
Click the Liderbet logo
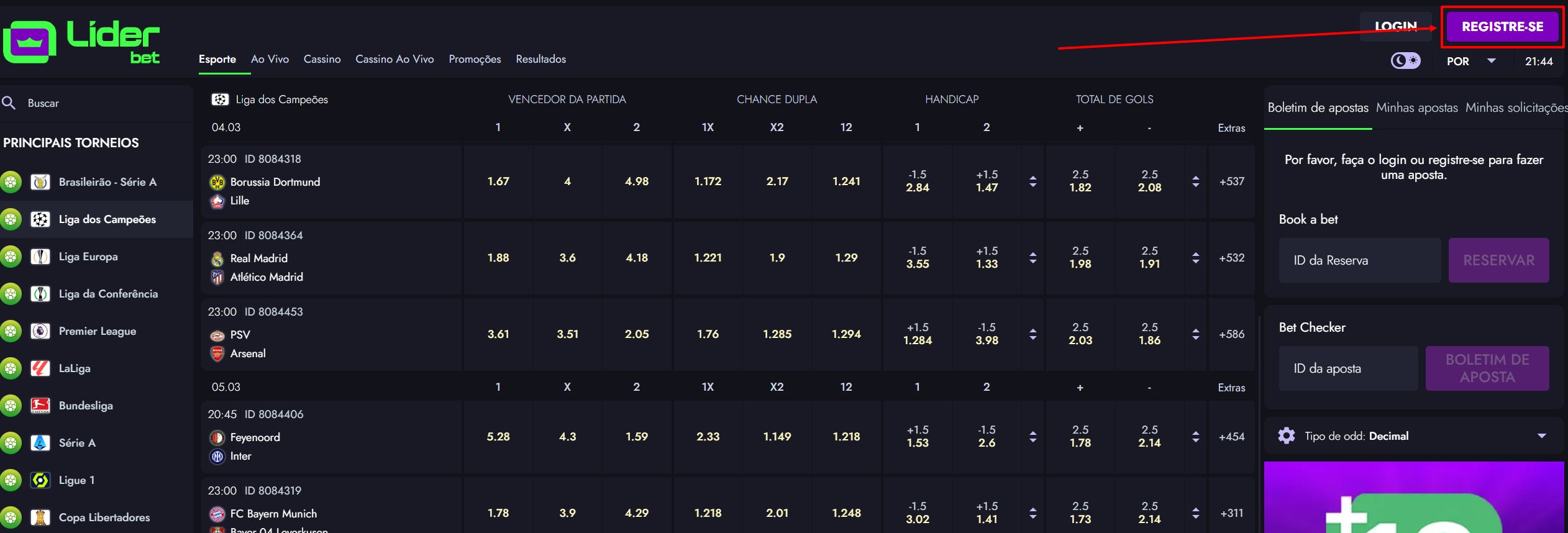pyautogui.click(x=81, y=42)
